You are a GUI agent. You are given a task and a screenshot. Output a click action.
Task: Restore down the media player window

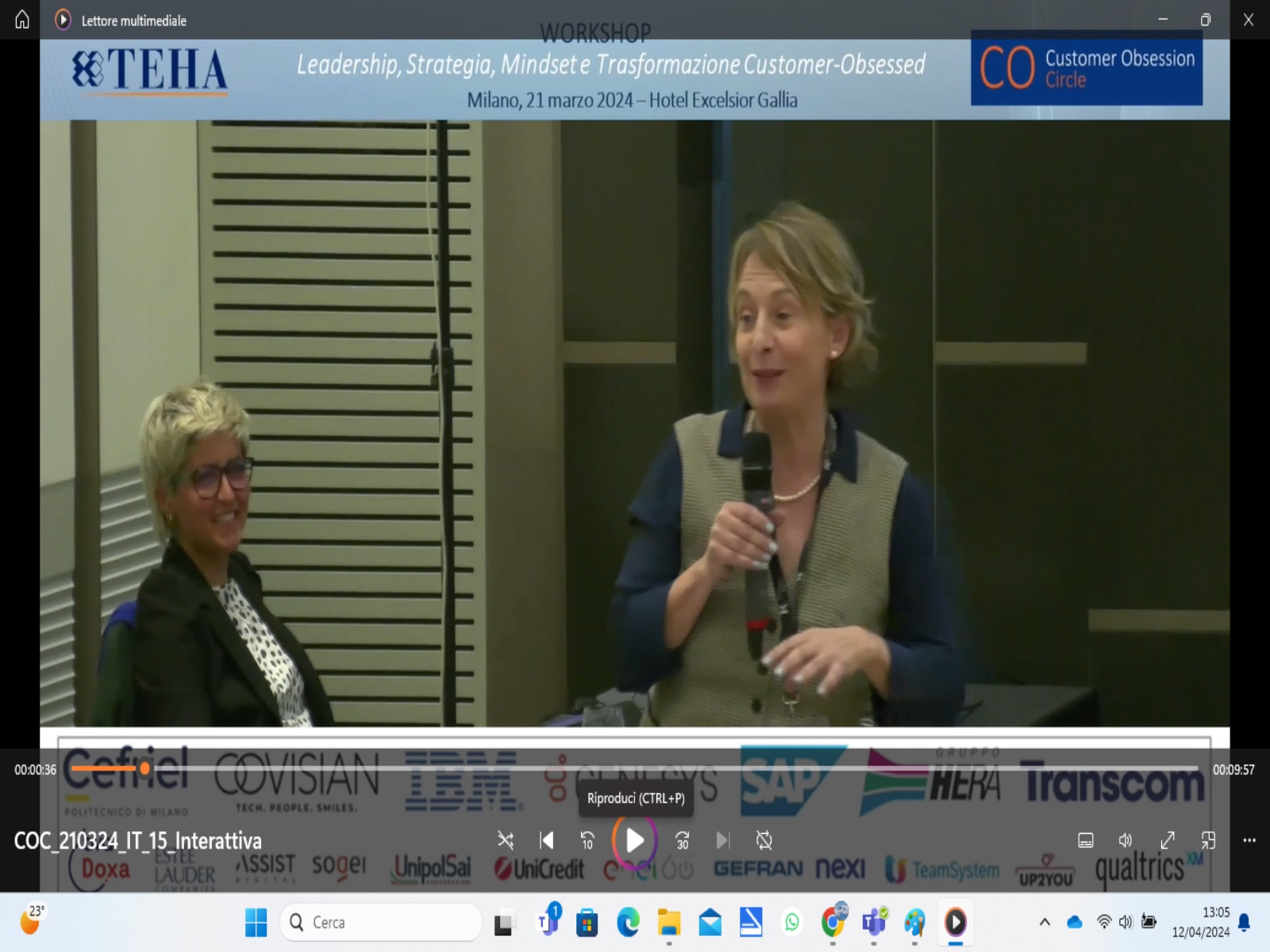pyautogui.click(x=1206, y=20)
